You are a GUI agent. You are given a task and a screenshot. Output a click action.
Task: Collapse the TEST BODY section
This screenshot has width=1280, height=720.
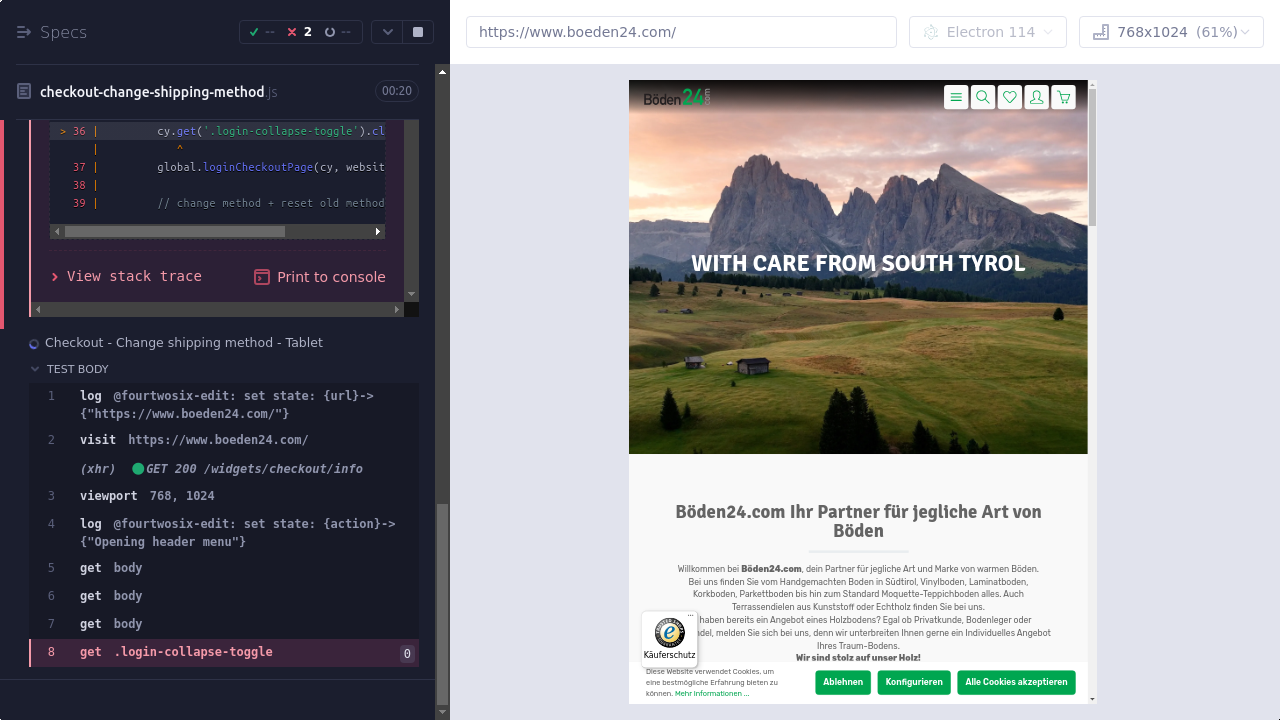click(36, 369)
